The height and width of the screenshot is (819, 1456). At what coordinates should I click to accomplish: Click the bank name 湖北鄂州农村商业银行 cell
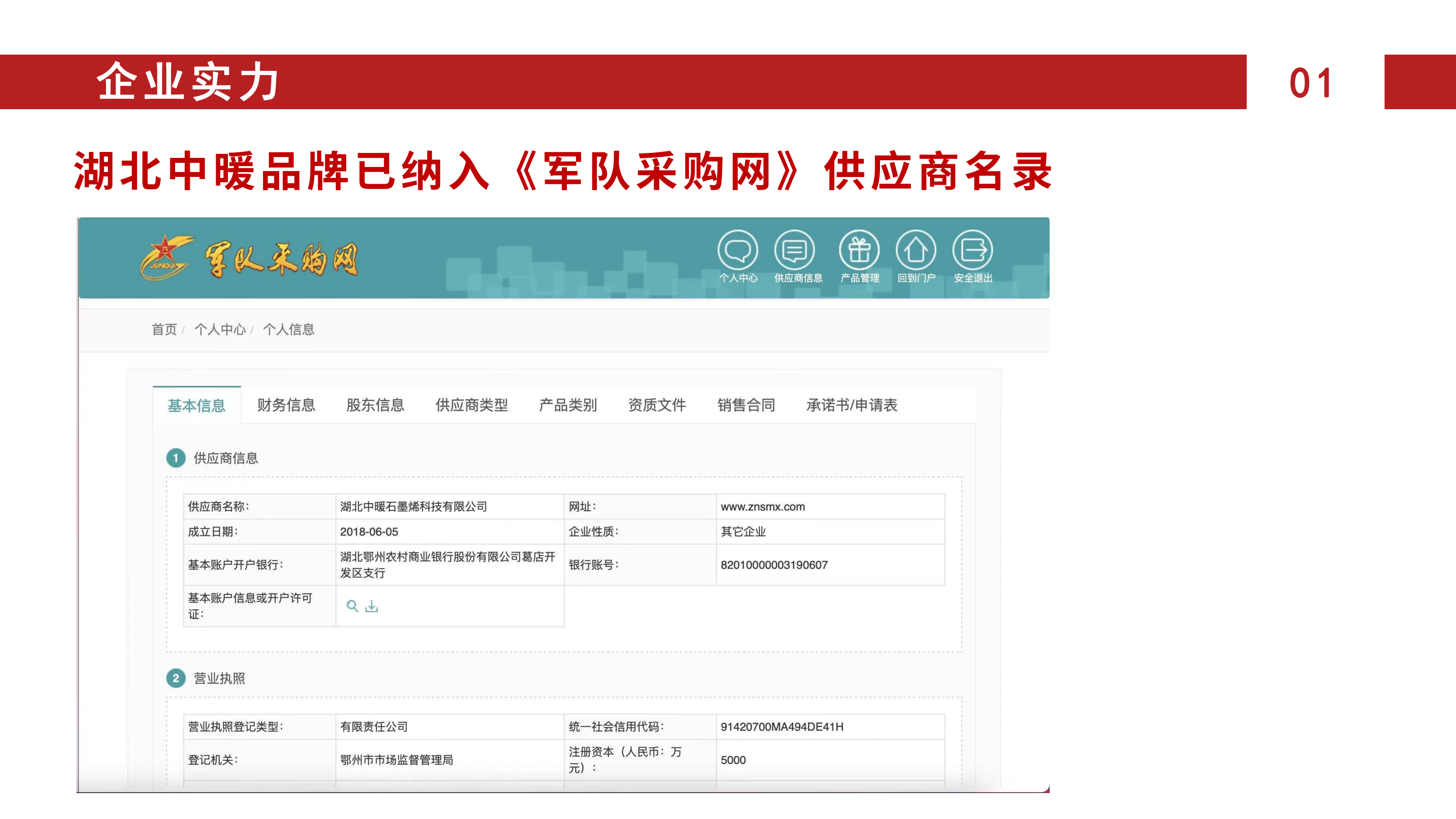point(450,565)
